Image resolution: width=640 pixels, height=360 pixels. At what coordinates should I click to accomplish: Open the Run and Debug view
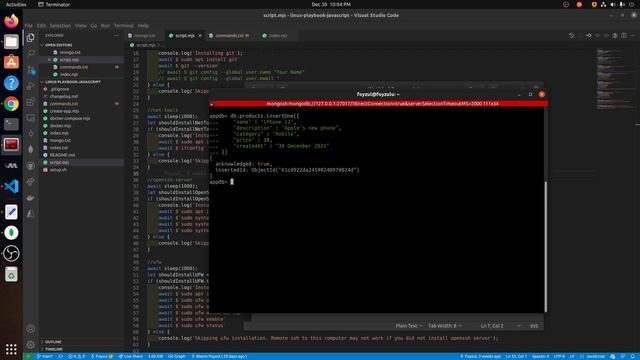[31, 86]
